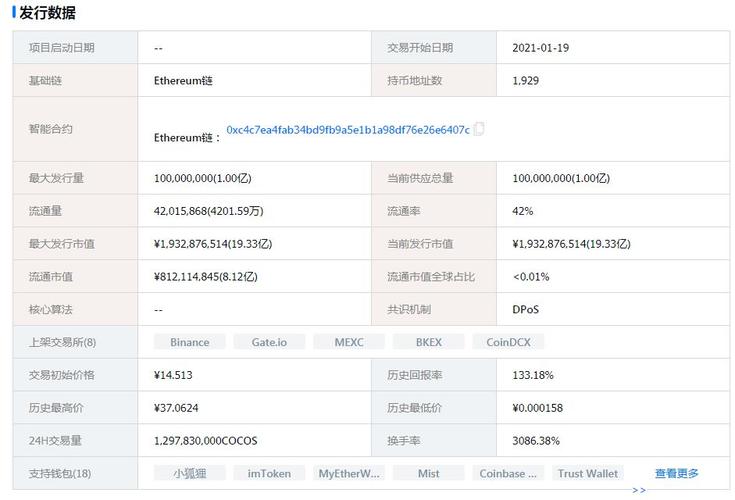The width and height of the screenshot is (735, 500).
Task: Select the DPoS consensus mechanism value
Action: click(x=526, y=309)
